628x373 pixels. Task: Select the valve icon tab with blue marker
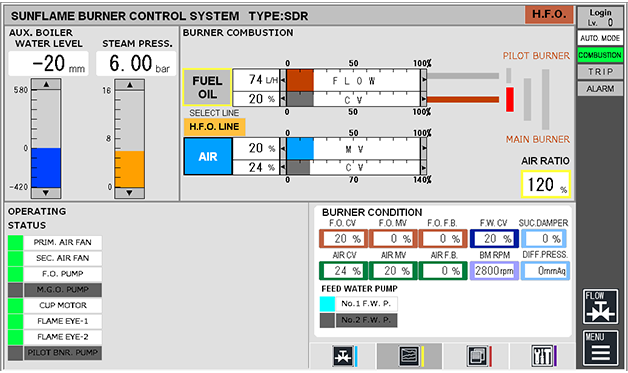pos(343,356)
